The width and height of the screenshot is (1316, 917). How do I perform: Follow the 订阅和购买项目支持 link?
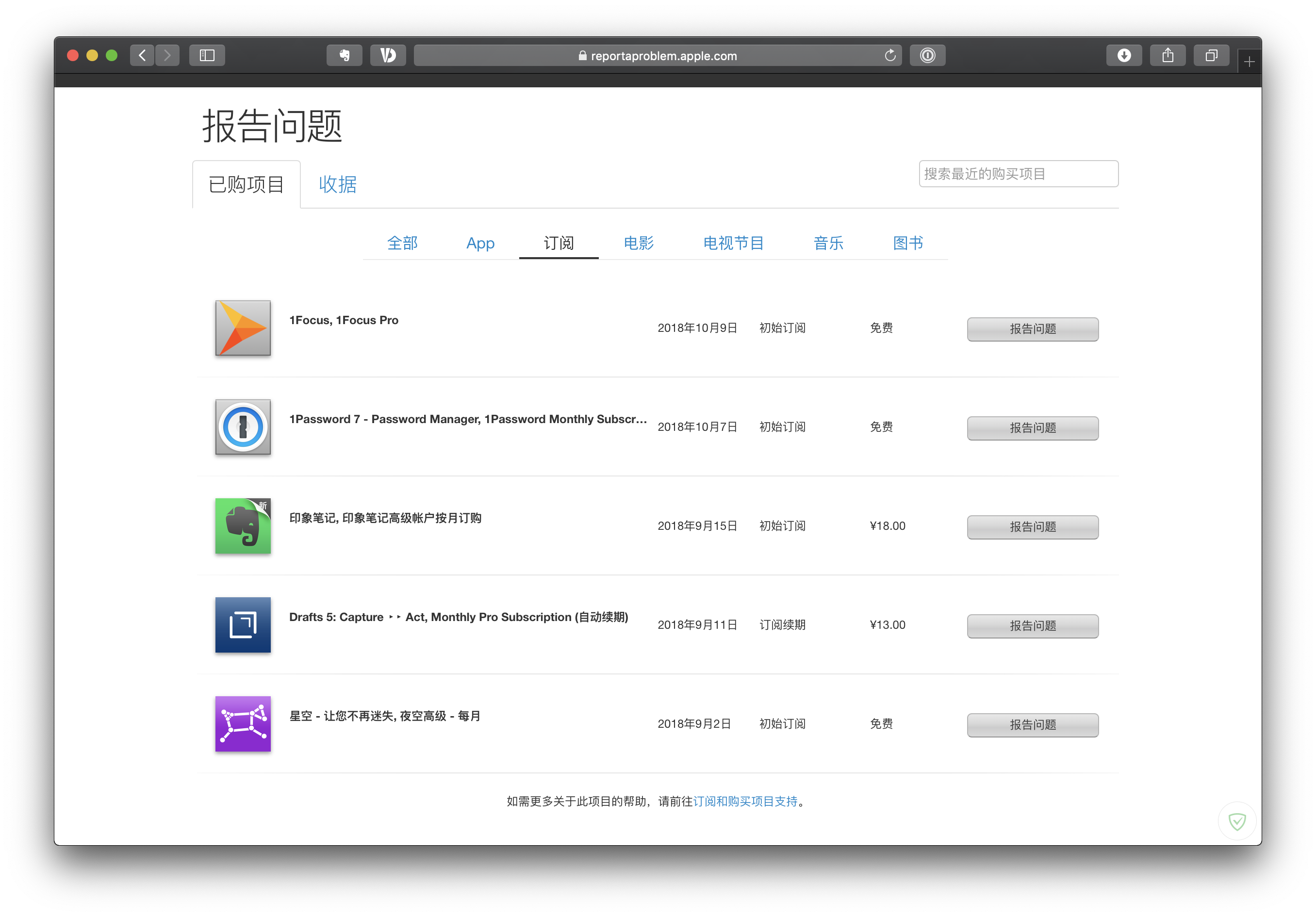[745, 801]
